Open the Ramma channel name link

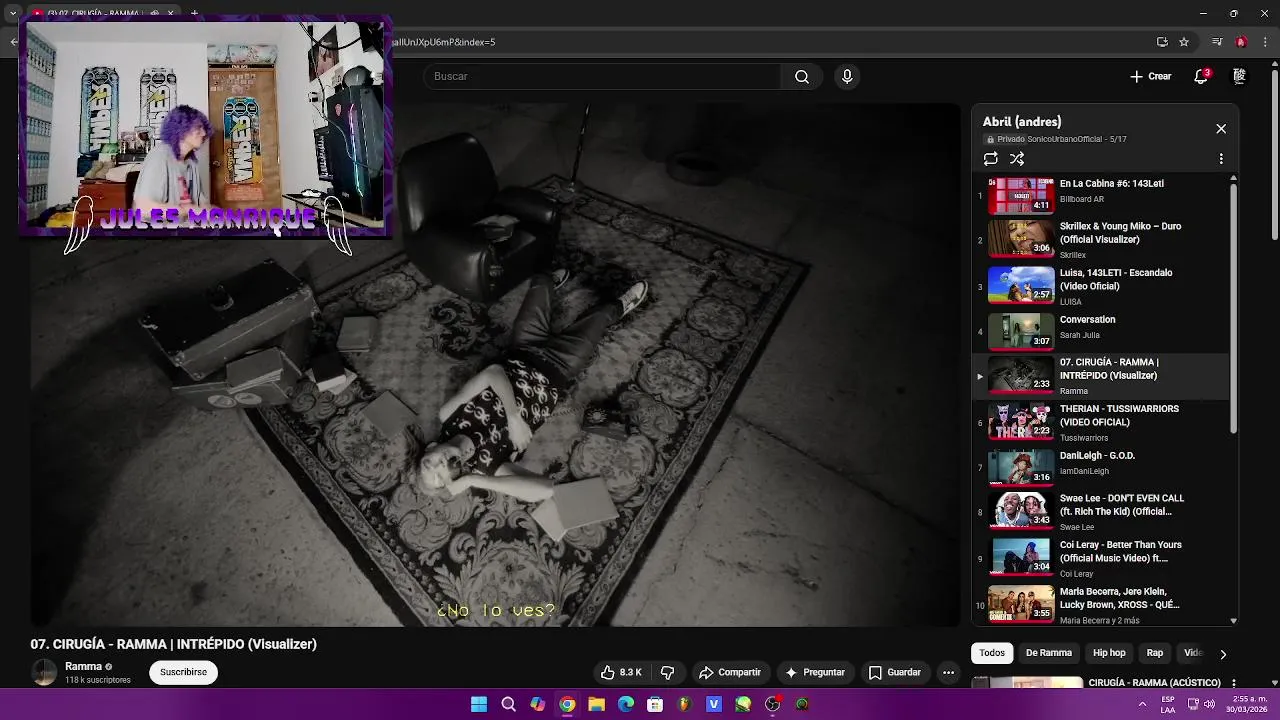(x=83, y=667)
